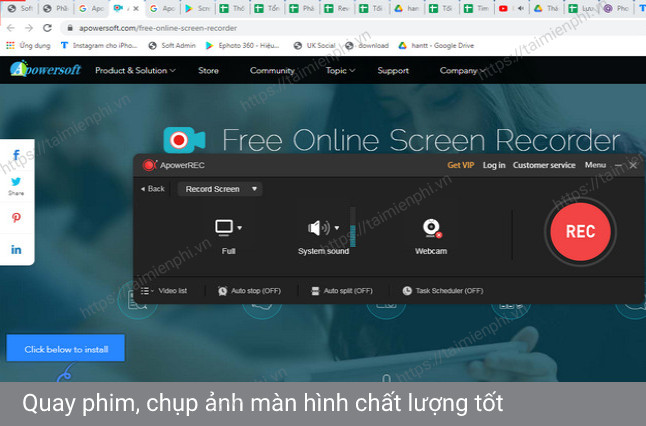646x426 pixels.
Task: Click the recorder camera icon beside the title
Action: tap(184, 140)
